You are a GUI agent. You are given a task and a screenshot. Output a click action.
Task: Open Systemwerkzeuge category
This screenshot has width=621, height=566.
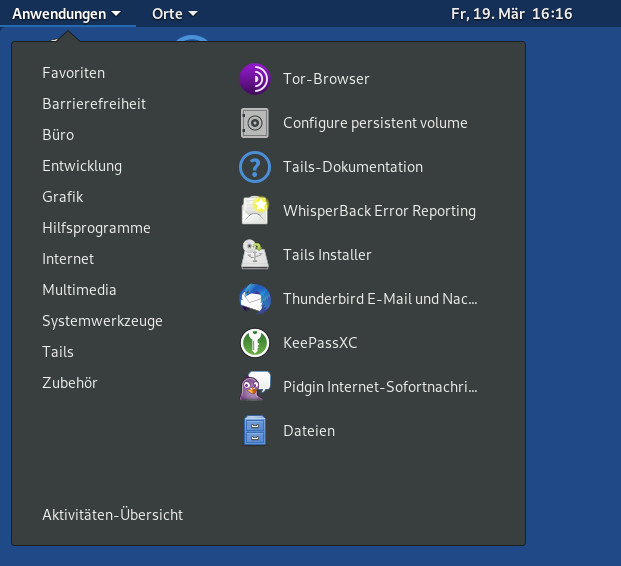(x=102, y=321)
